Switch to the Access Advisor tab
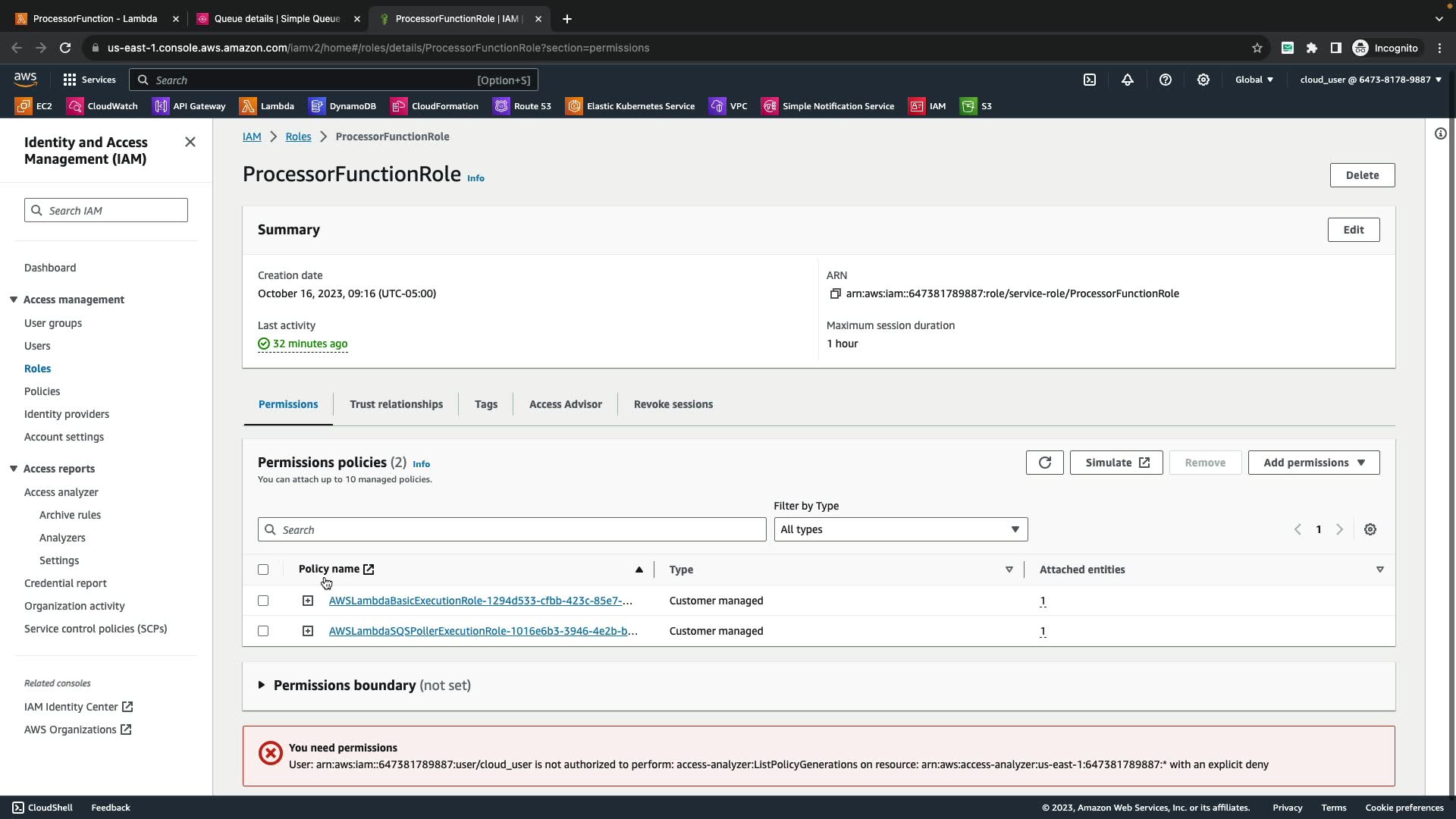 coord(565,404)
